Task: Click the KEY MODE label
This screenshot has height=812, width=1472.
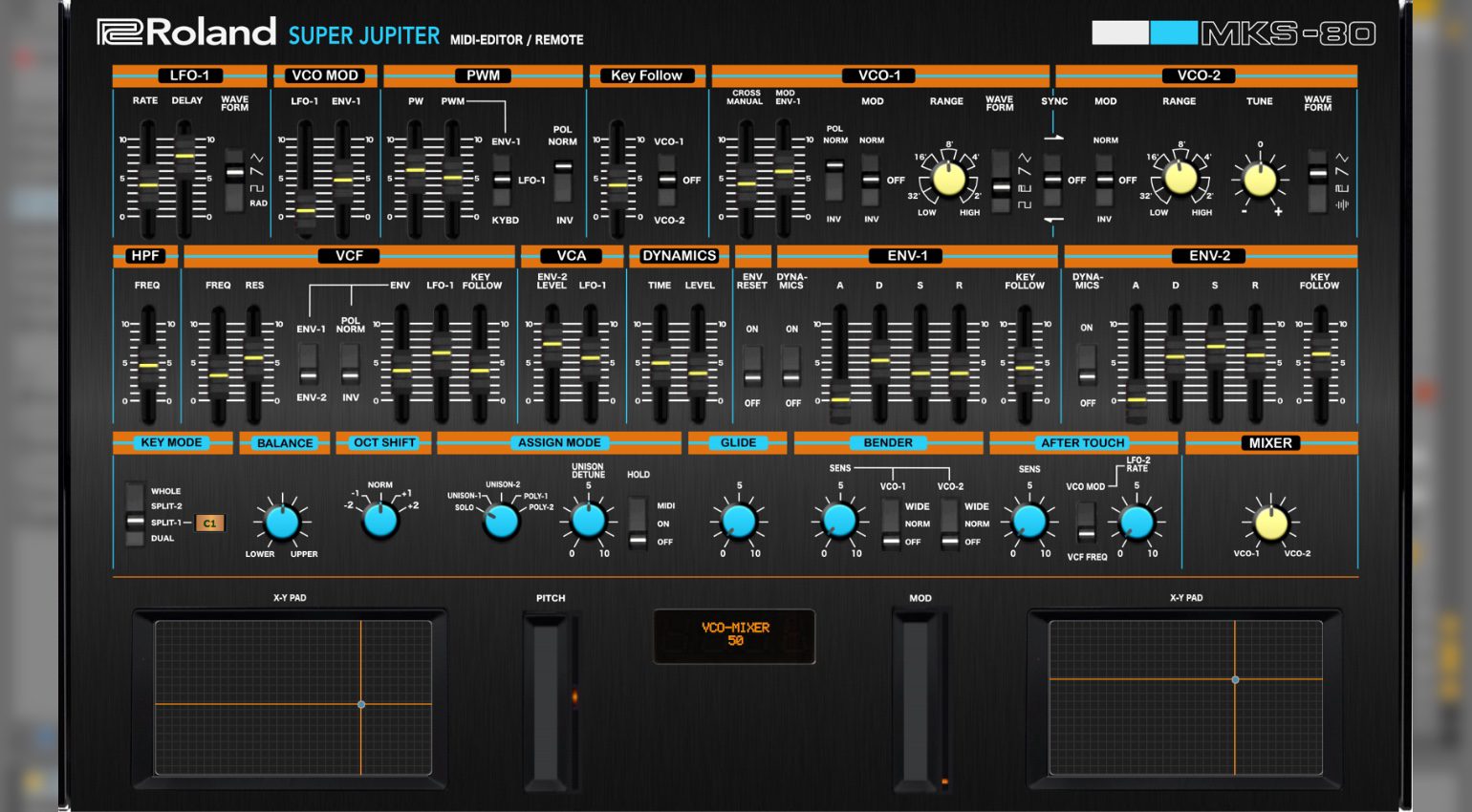Action: pos(171,442)
